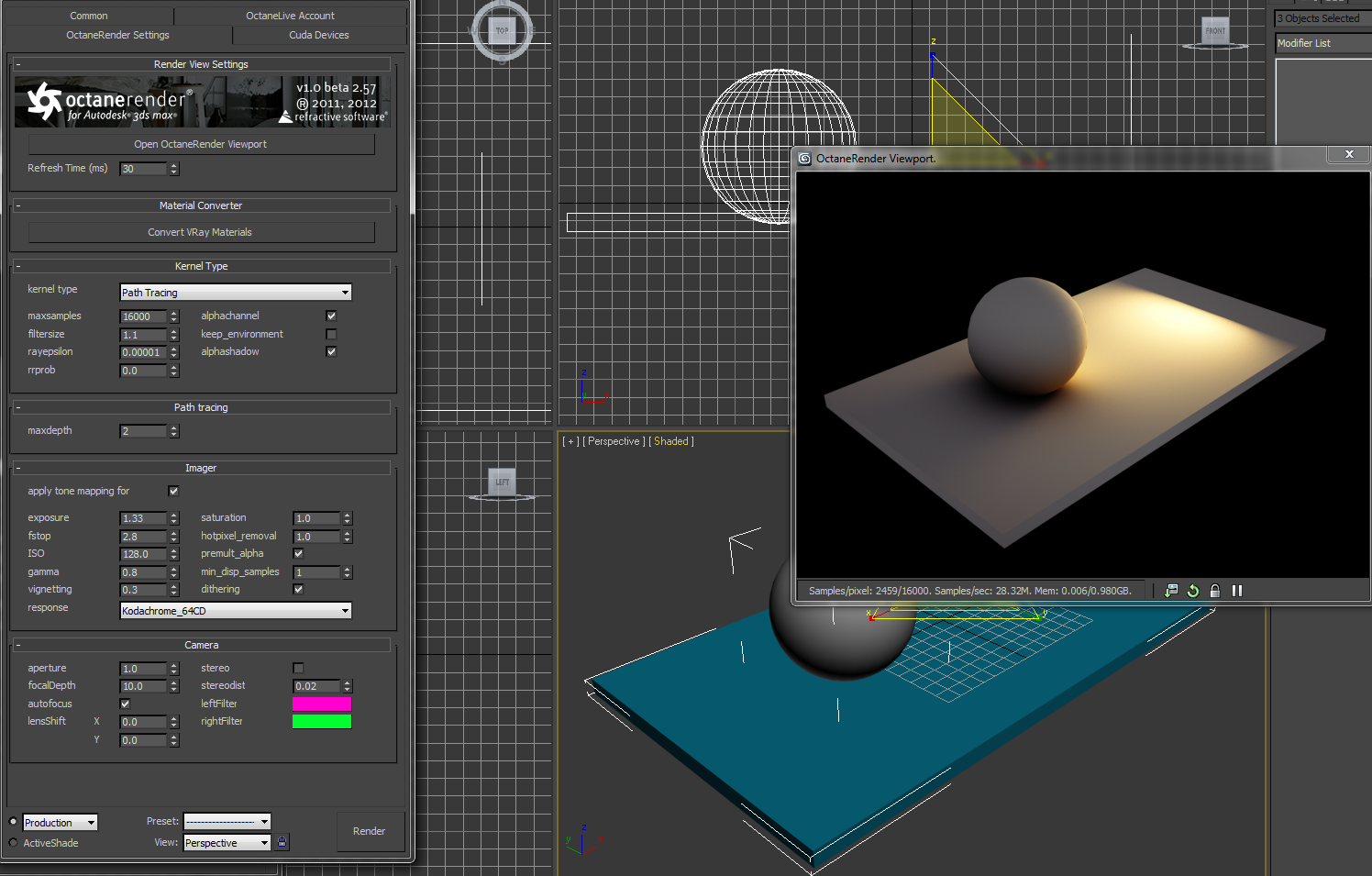Screen dimensions: 1372x876
Task: Click the maxdepth spinner arrows
Action: click(173, 431)
